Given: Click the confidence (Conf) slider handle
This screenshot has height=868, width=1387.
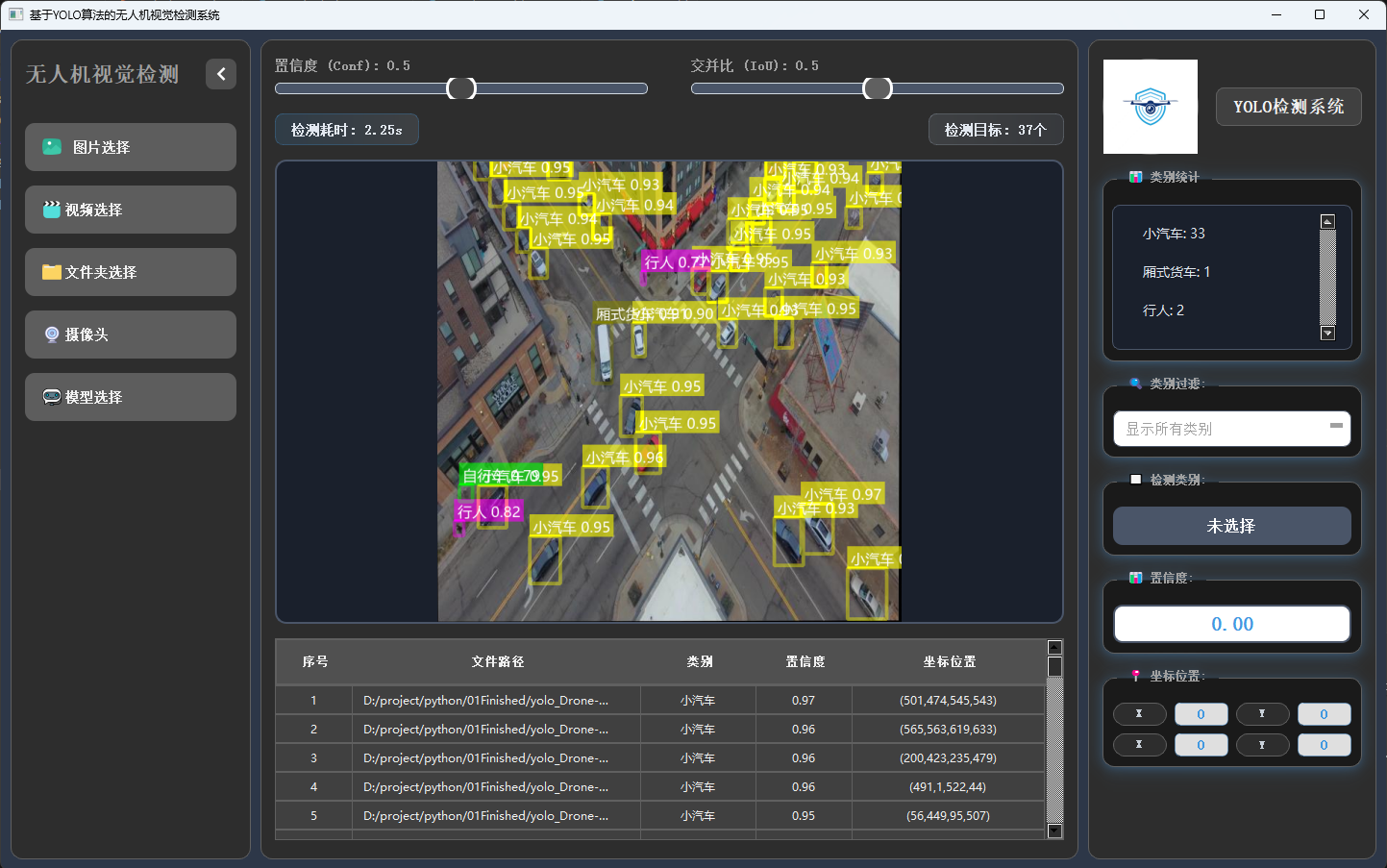Looking at the screenshot, I should click(x=461, y=88).
